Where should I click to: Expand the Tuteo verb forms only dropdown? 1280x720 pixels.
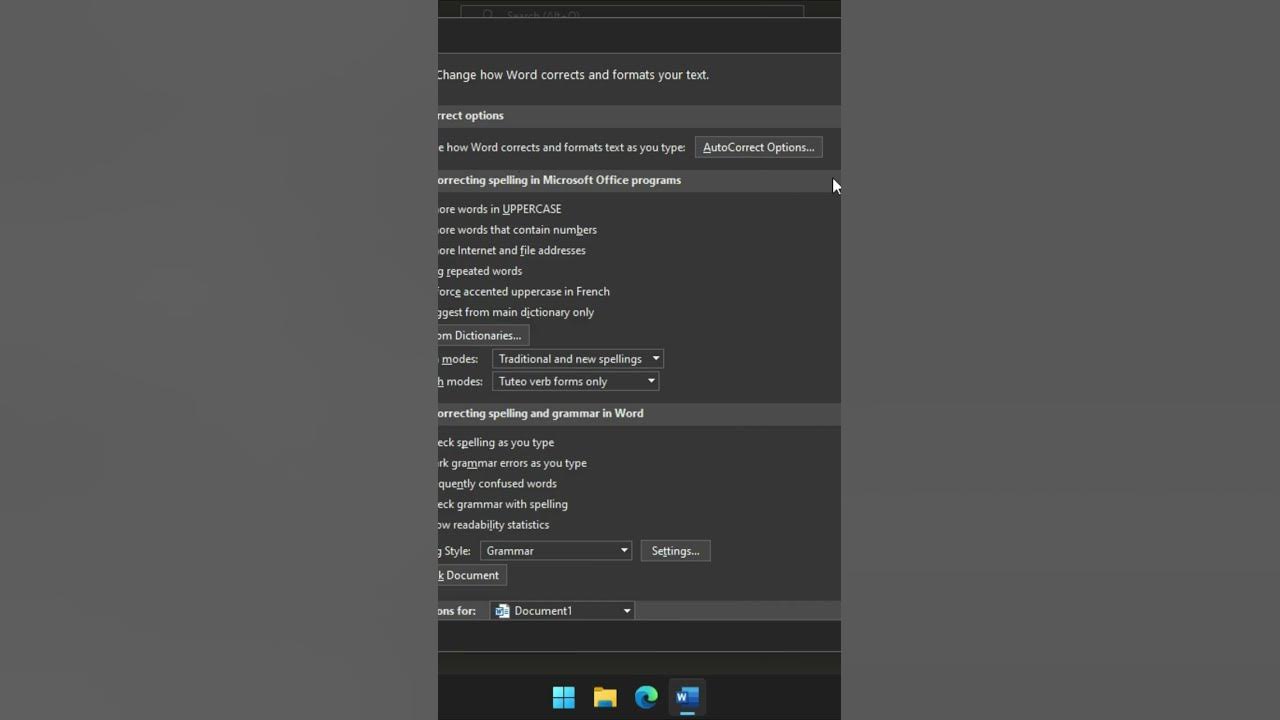[x=575, y=381]
